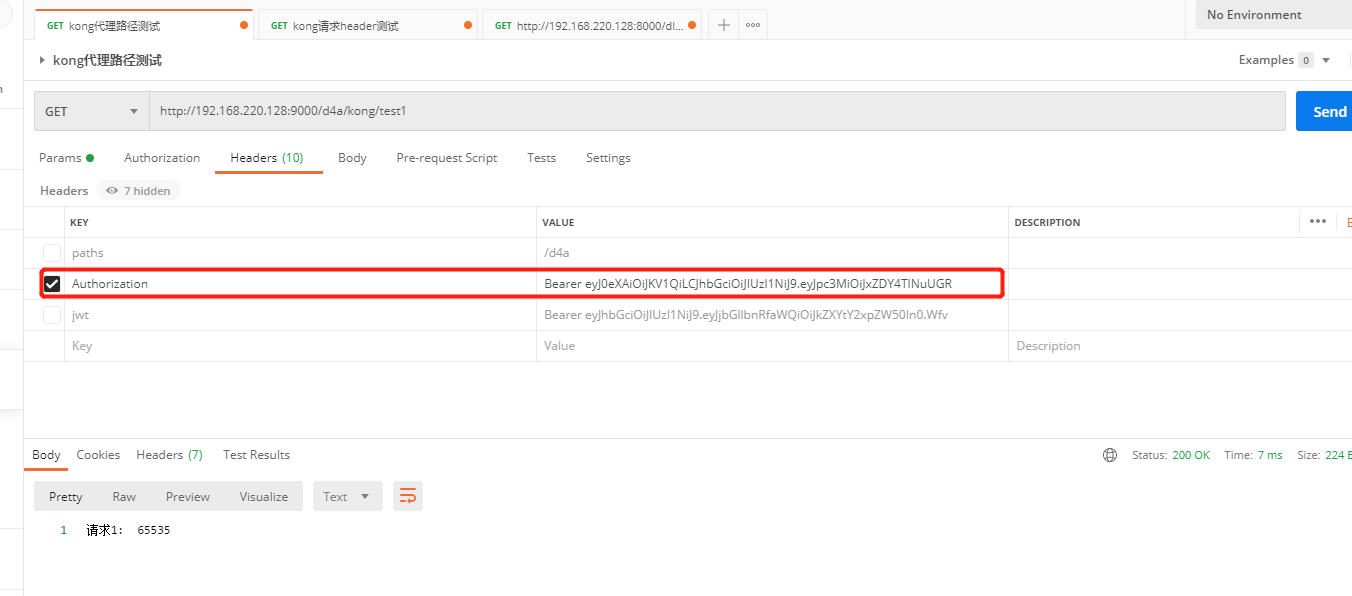This screenshot has height=596, width=1352.
Task: Switch to the kong代理路径测试 request tab
Action: (x=144, y=26)
